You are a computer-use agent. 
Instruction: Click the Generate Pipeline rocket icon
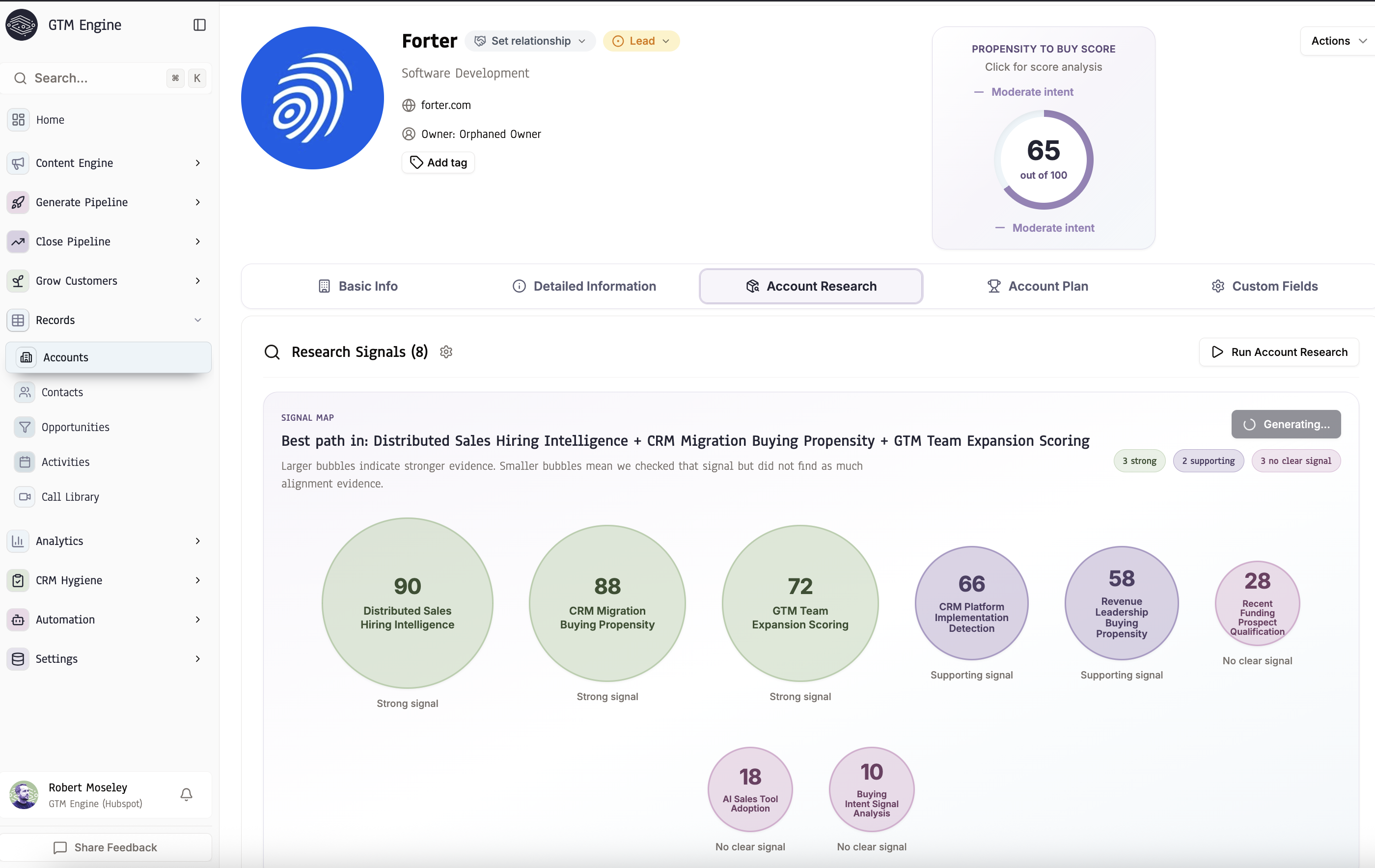point(18,202)
